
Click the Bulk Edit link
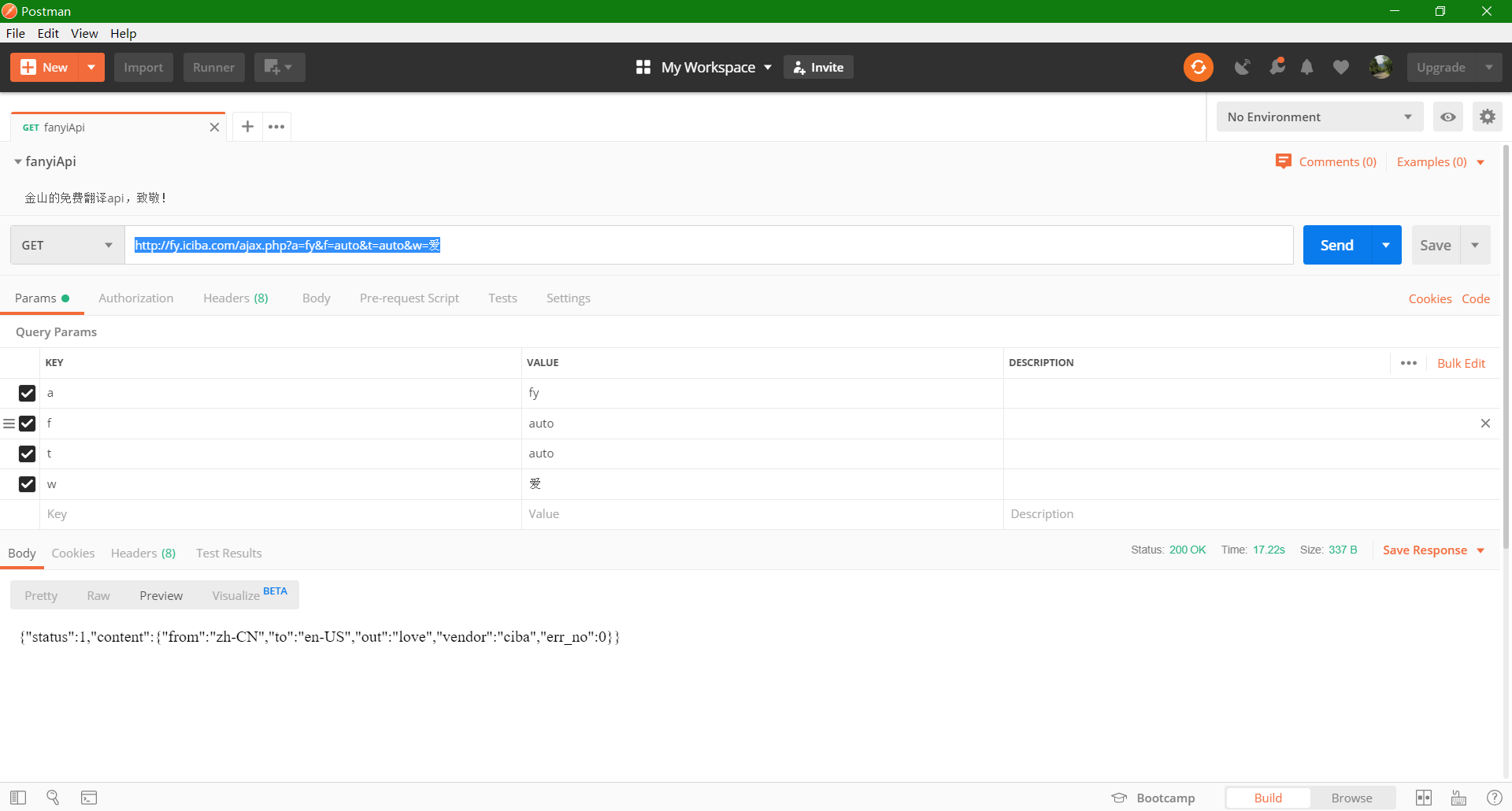click(x=1461, y=363)
